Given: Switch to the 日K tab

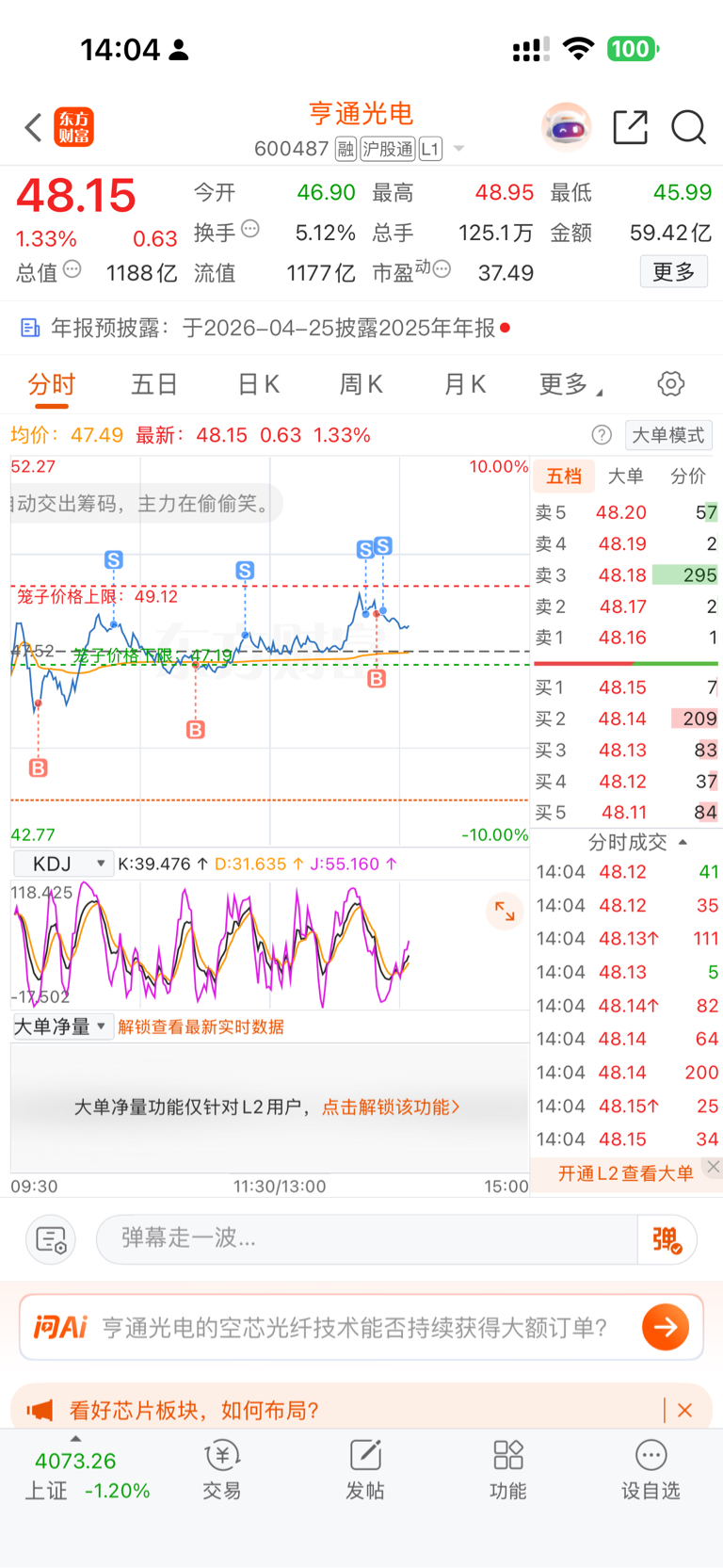Looking at the screenshot, I should 258,384.
